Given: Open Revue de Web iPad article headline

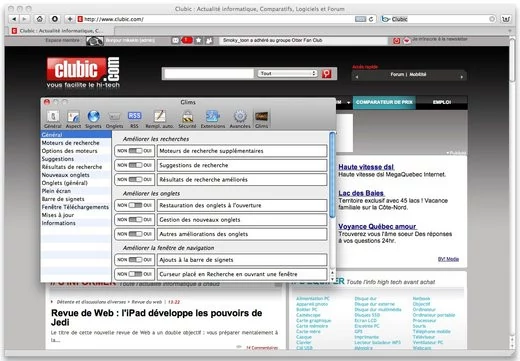Looking at the screenshot, I should (x=156, y=318).
